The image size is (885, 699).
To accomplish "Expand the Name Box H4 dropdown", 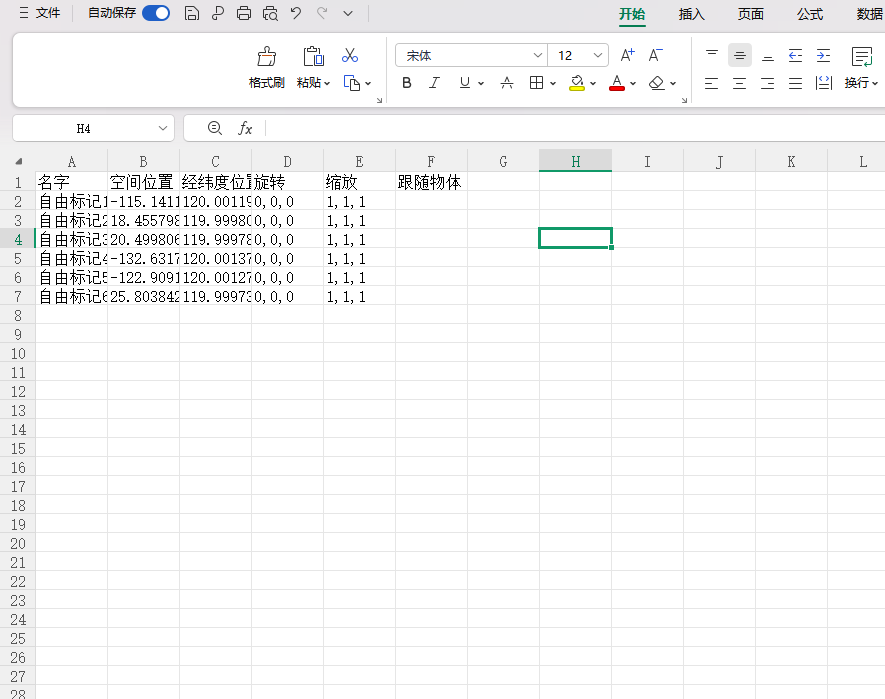I will click(x=163, y=129).
